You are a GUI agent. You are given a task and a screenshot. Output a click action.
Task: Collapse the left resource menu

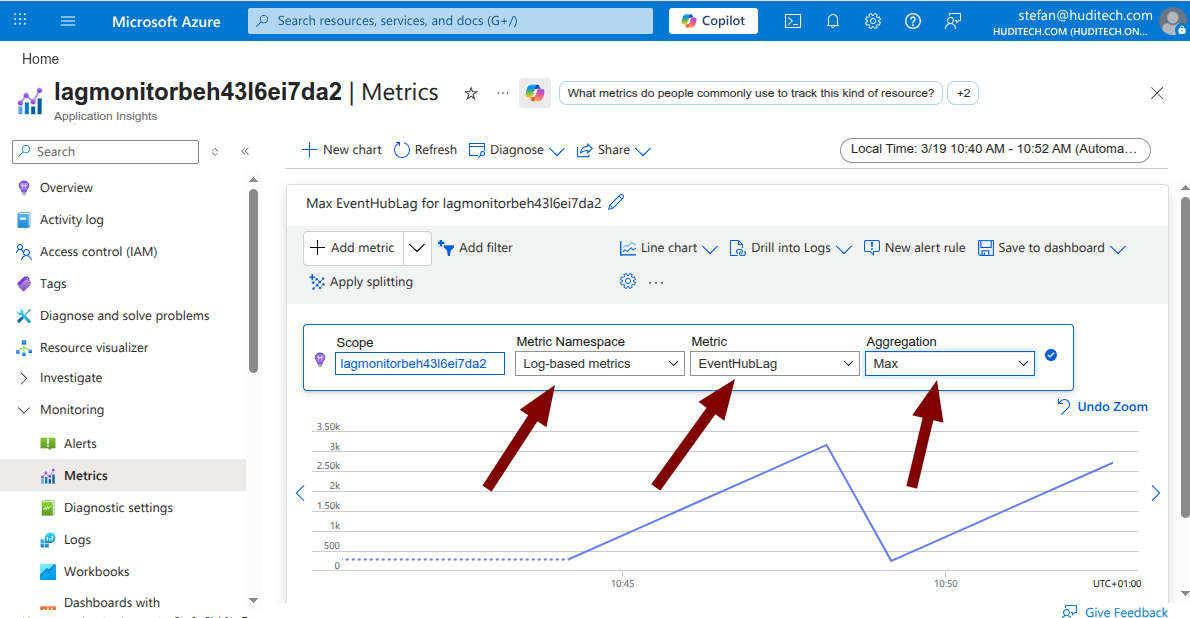[245, 151]
